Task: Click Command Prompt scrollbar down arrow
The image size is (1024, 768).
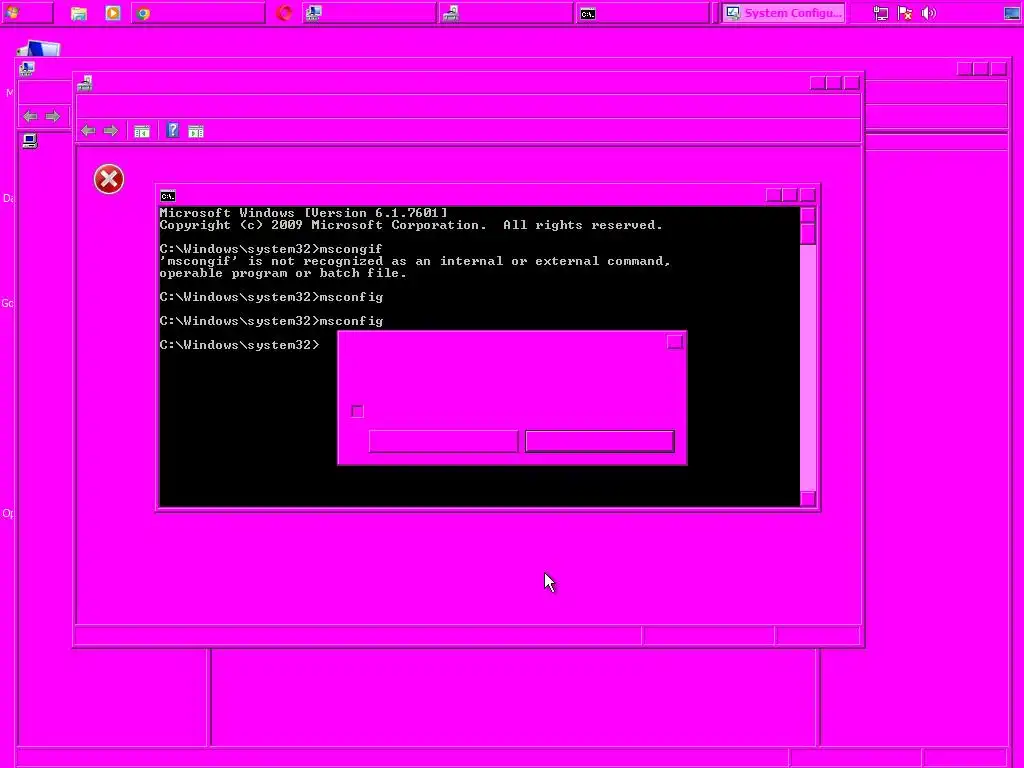Action: pos(808,499)
